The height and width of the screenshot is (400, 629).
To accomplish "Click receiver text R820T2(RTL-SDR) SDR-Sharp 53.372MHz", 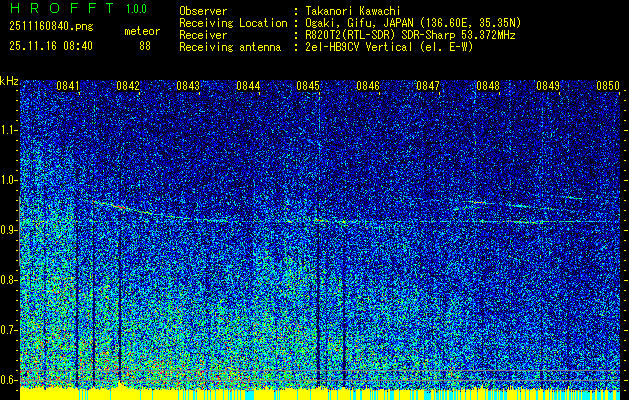I will tap(410, 35).
